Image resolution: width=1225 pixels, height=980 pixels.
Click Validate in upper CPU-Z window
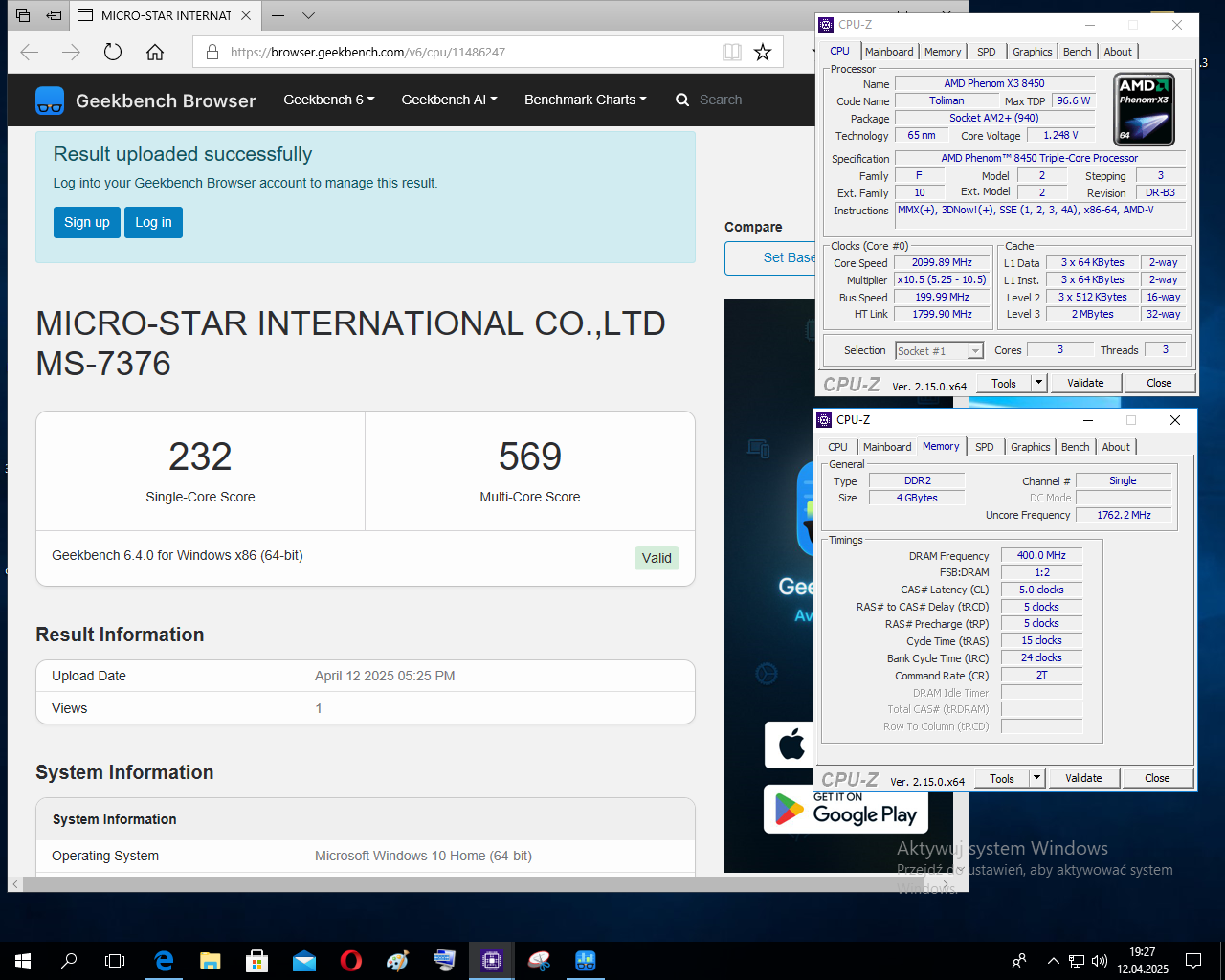[x=1085, y=383]
